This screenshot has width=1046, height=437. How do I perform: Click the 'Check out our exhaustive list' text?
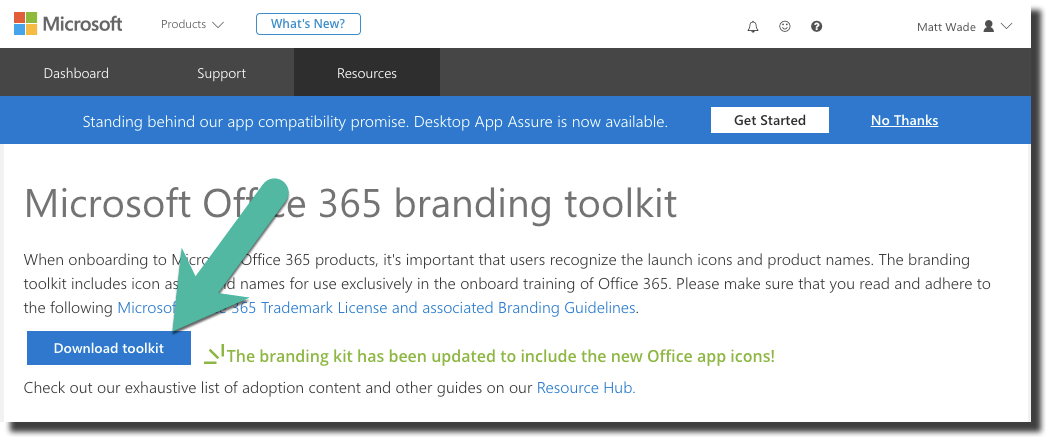coord(330,388)
